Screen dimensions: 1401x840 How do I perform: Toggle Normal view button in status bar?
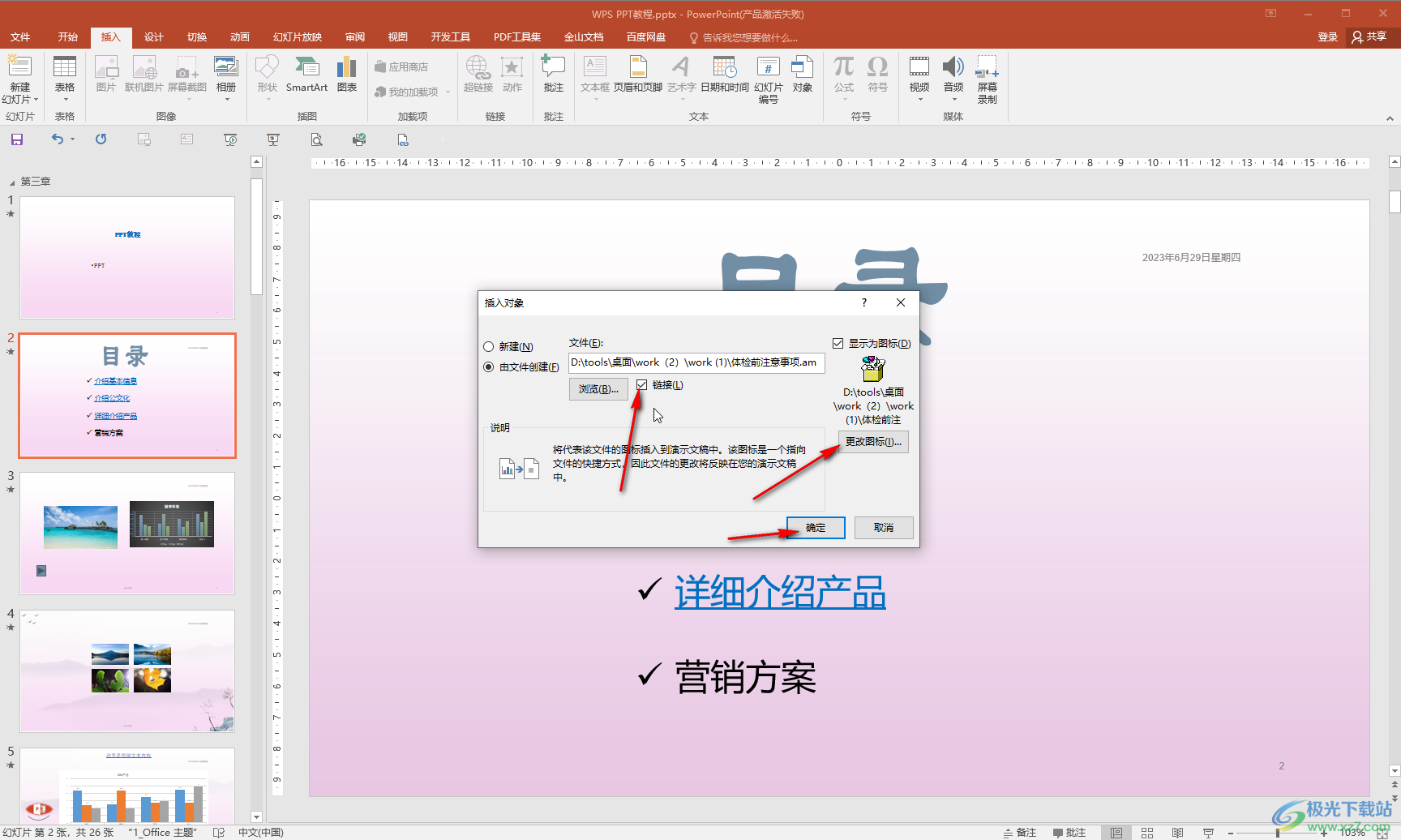pos(1116,833)
